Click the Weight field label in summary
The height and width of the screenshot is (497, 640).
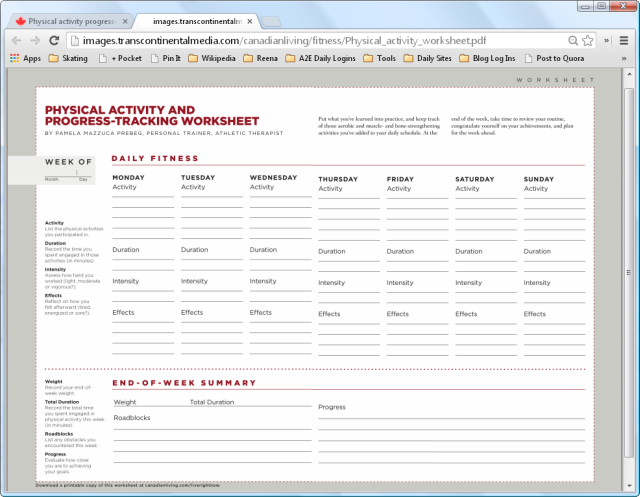[125, 402]
